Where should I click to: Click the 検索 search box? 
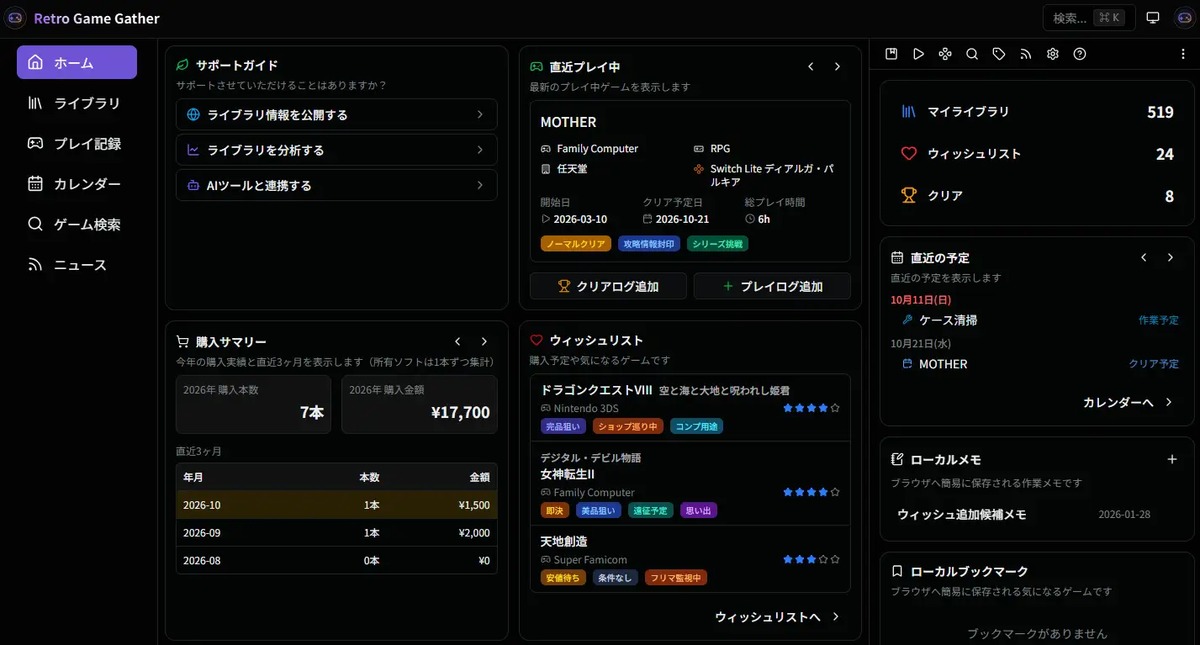point(1088,18)
